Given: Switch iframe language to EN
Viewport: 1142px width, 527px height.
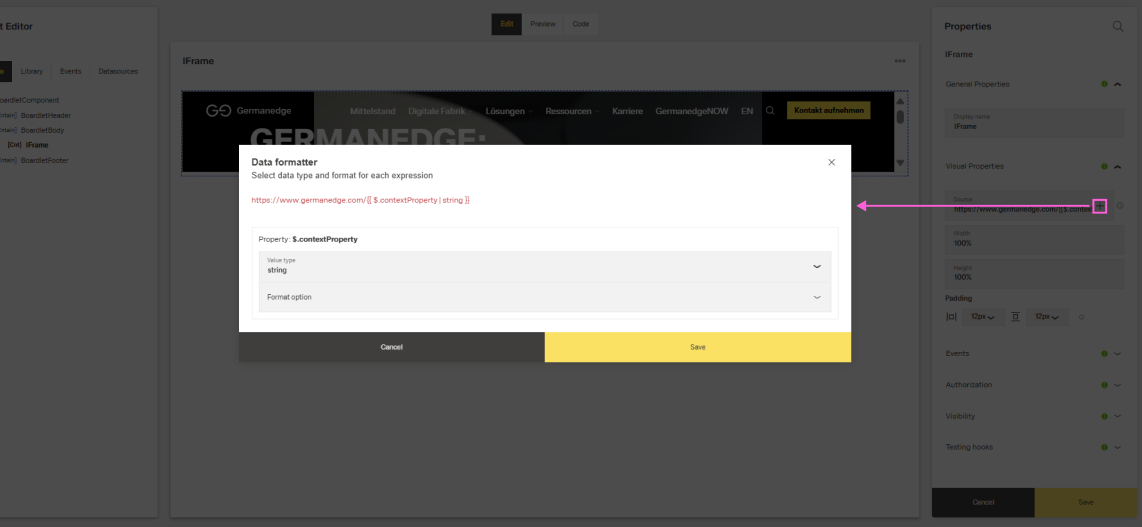Looking at the screenshot, I should tap(747, 111).
